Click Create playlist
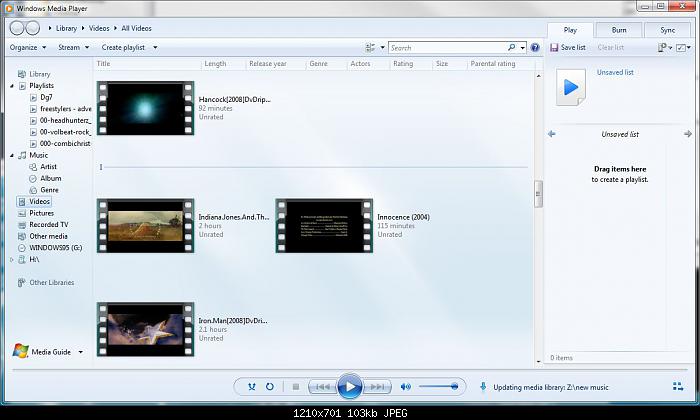The height and width of the screenshot is (420, 700). [x=123, y=47]
